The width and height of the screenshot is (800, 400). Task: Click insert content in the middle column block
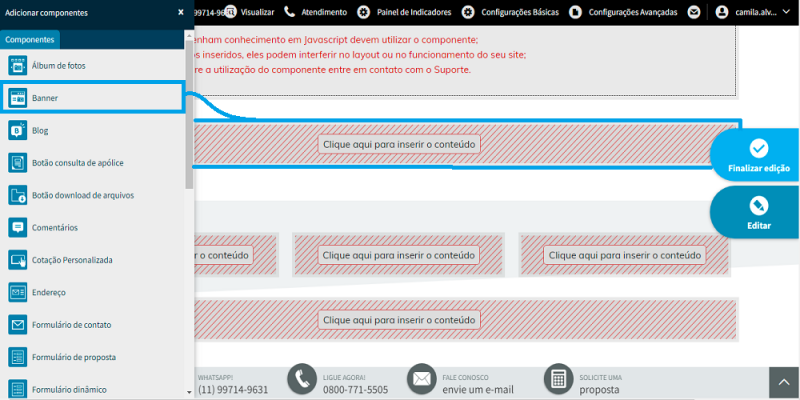(x=398, y=255)
